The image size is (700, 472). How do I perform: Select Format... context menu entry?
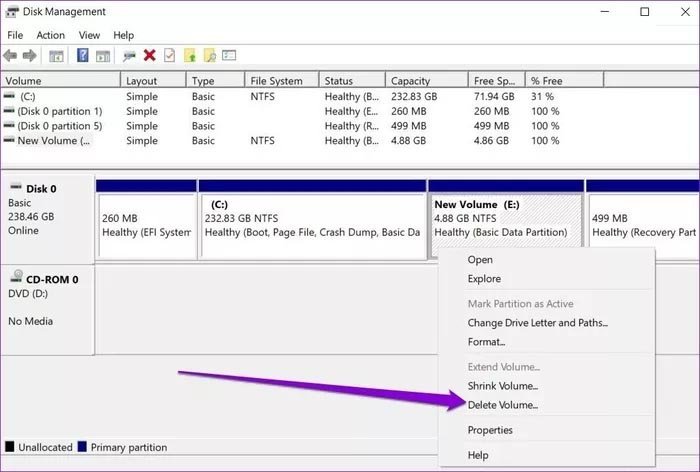486,342
